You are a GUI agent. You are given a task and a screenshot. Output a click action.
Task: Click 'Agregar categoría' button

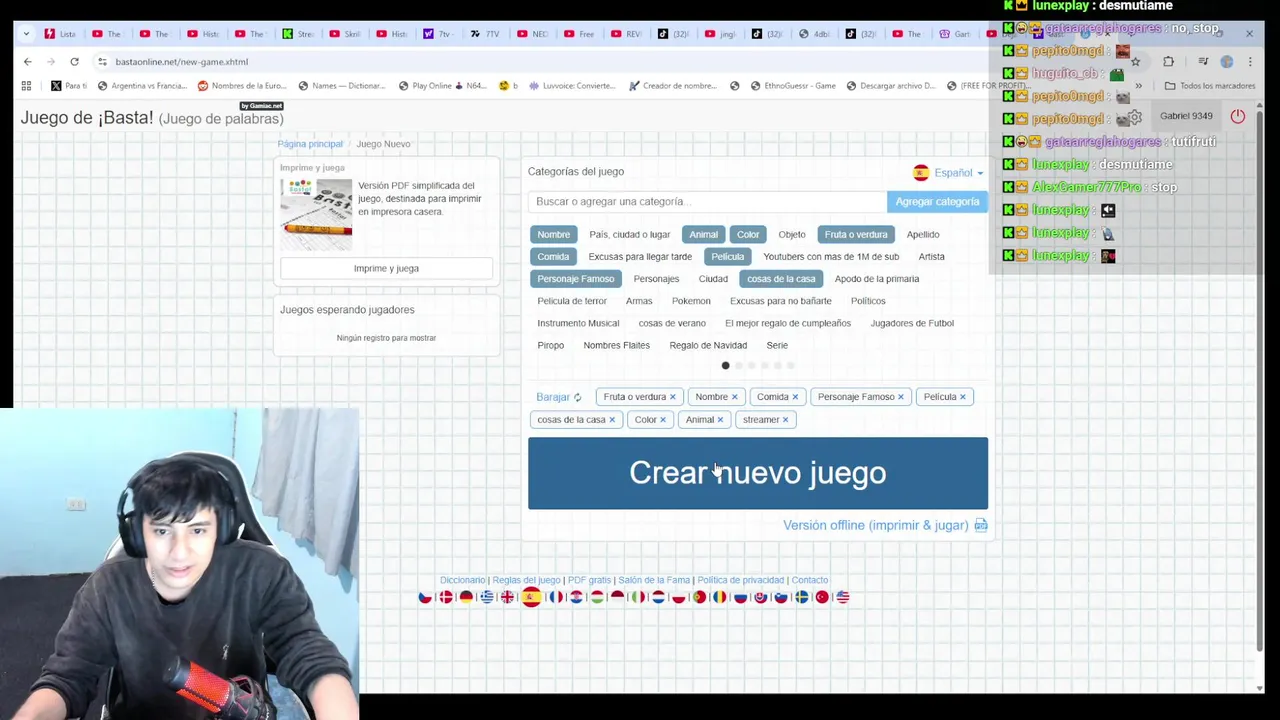(x=937, y=202)
